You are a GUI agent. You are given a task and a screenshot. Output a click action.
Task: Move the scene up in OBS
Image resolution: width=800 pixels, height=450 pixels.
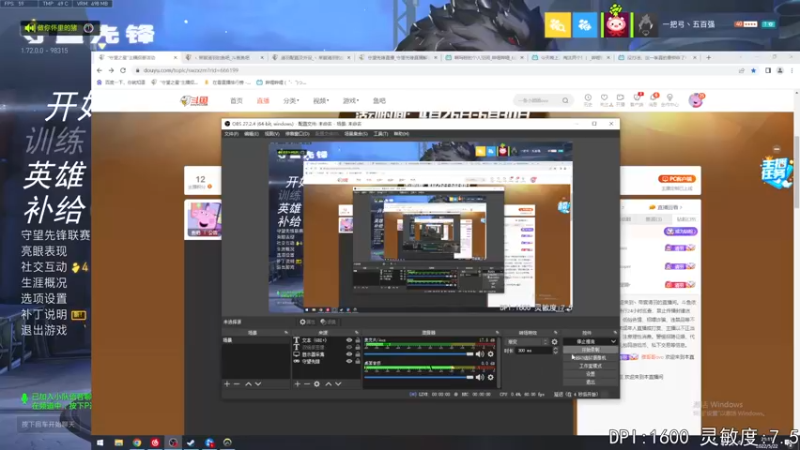tap(248, 384)
